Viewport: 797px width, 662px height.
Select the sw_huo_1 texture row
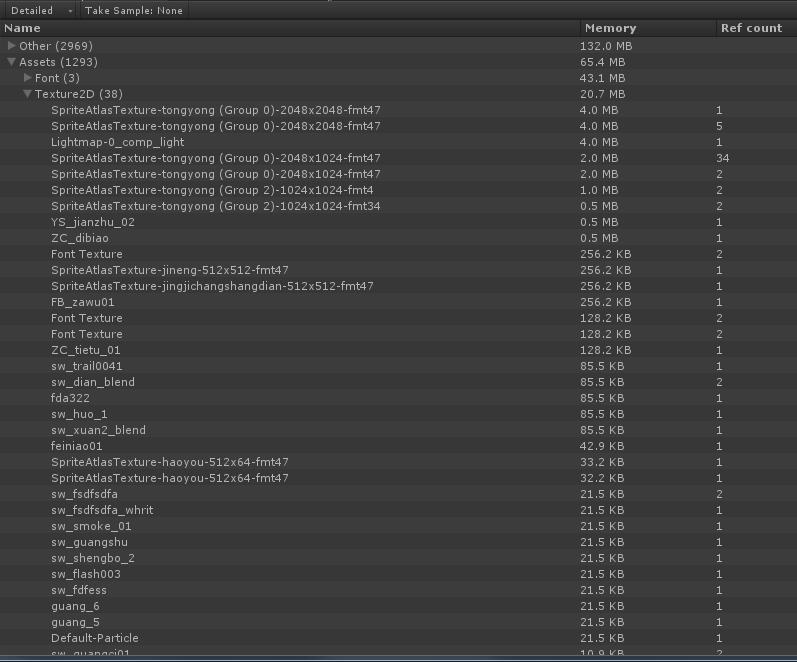click(x=398, y=414)
